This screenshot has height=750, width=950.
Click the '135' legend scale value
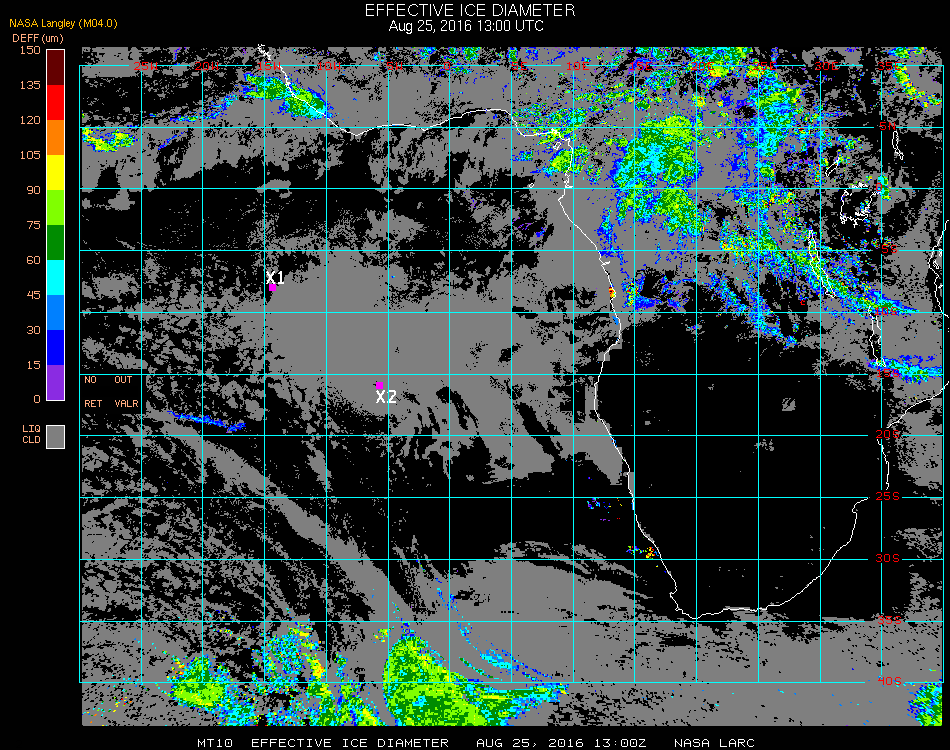(x=30, y=85)
